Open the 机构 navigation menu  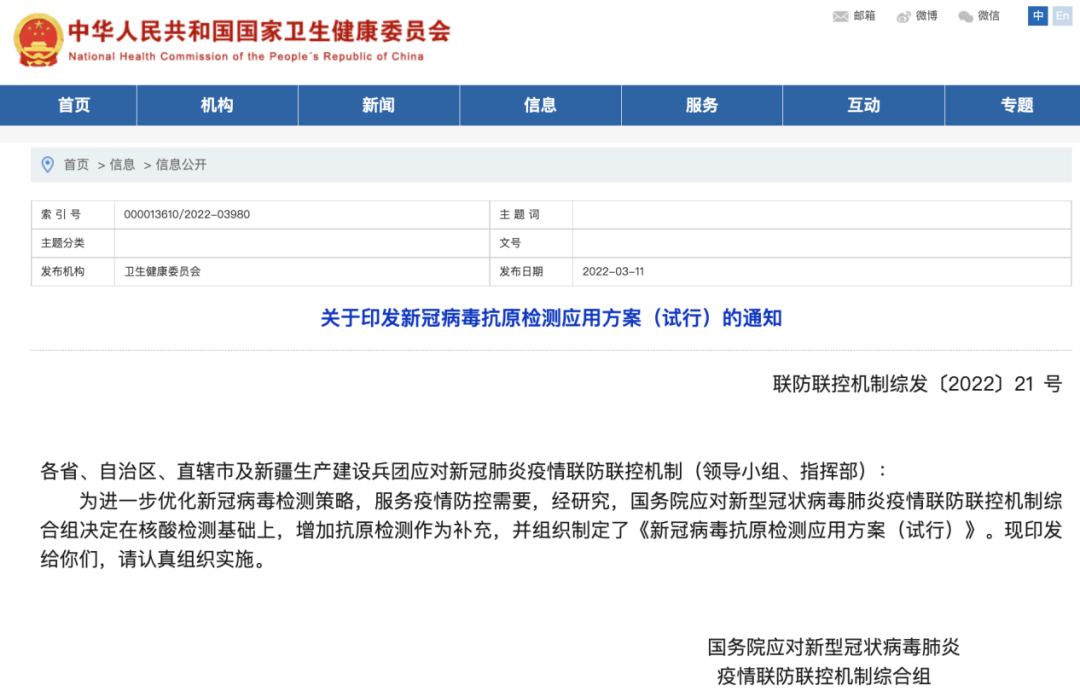point(217,105)
